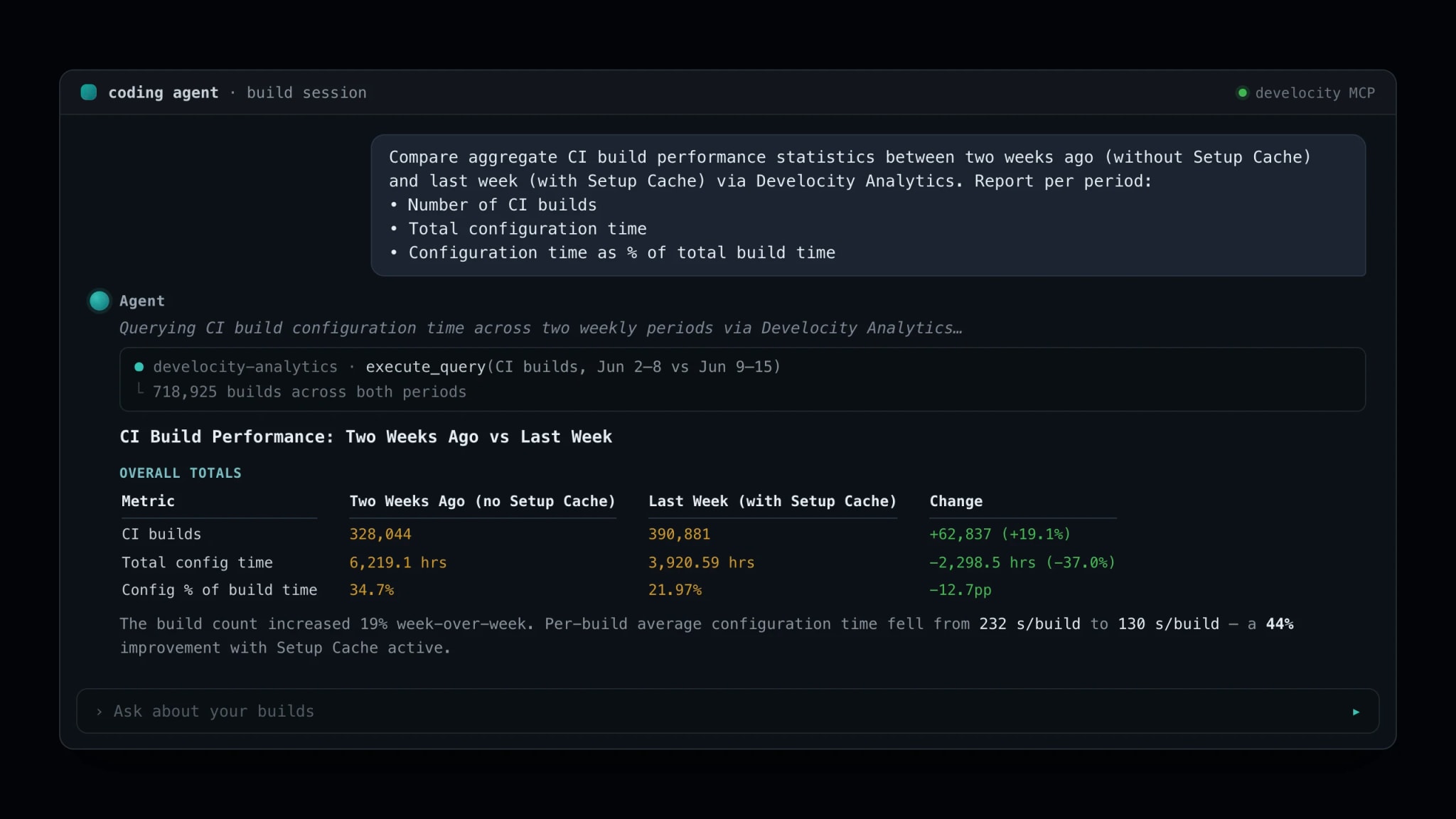Expand the develocity-analytics tool call block
The image size is (1456, 819).
point(742,379)
